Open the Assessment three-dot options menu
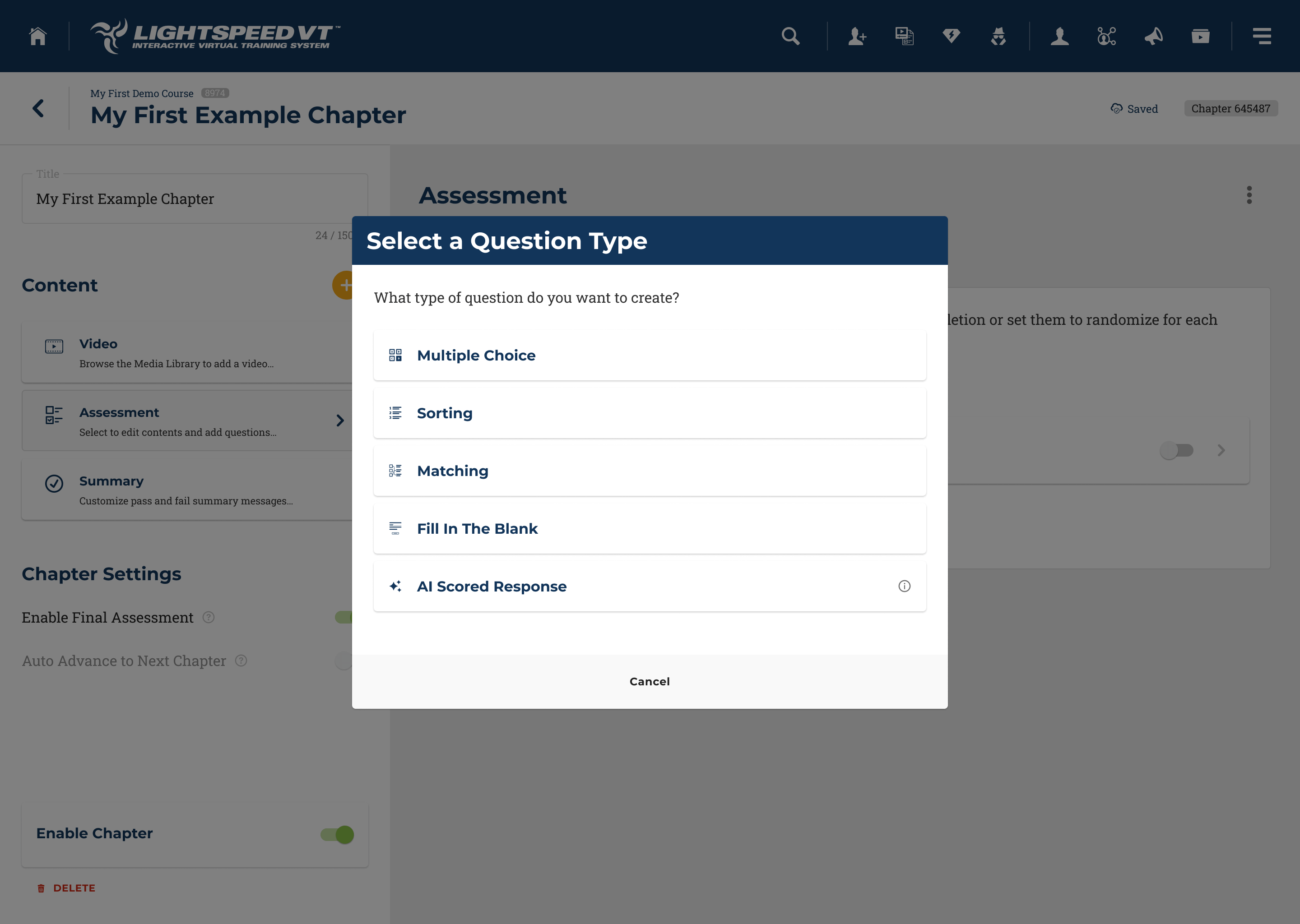Viewport: 1300px width, 924px height. [1249, 195]
